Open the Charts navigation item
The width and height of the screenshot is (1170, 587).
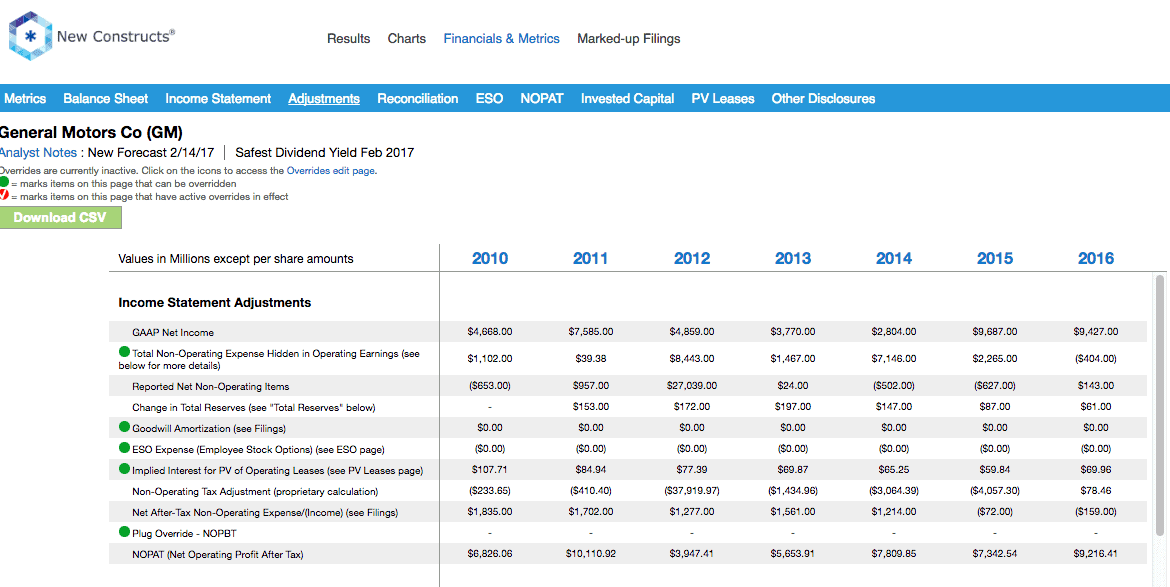(407, 39)
